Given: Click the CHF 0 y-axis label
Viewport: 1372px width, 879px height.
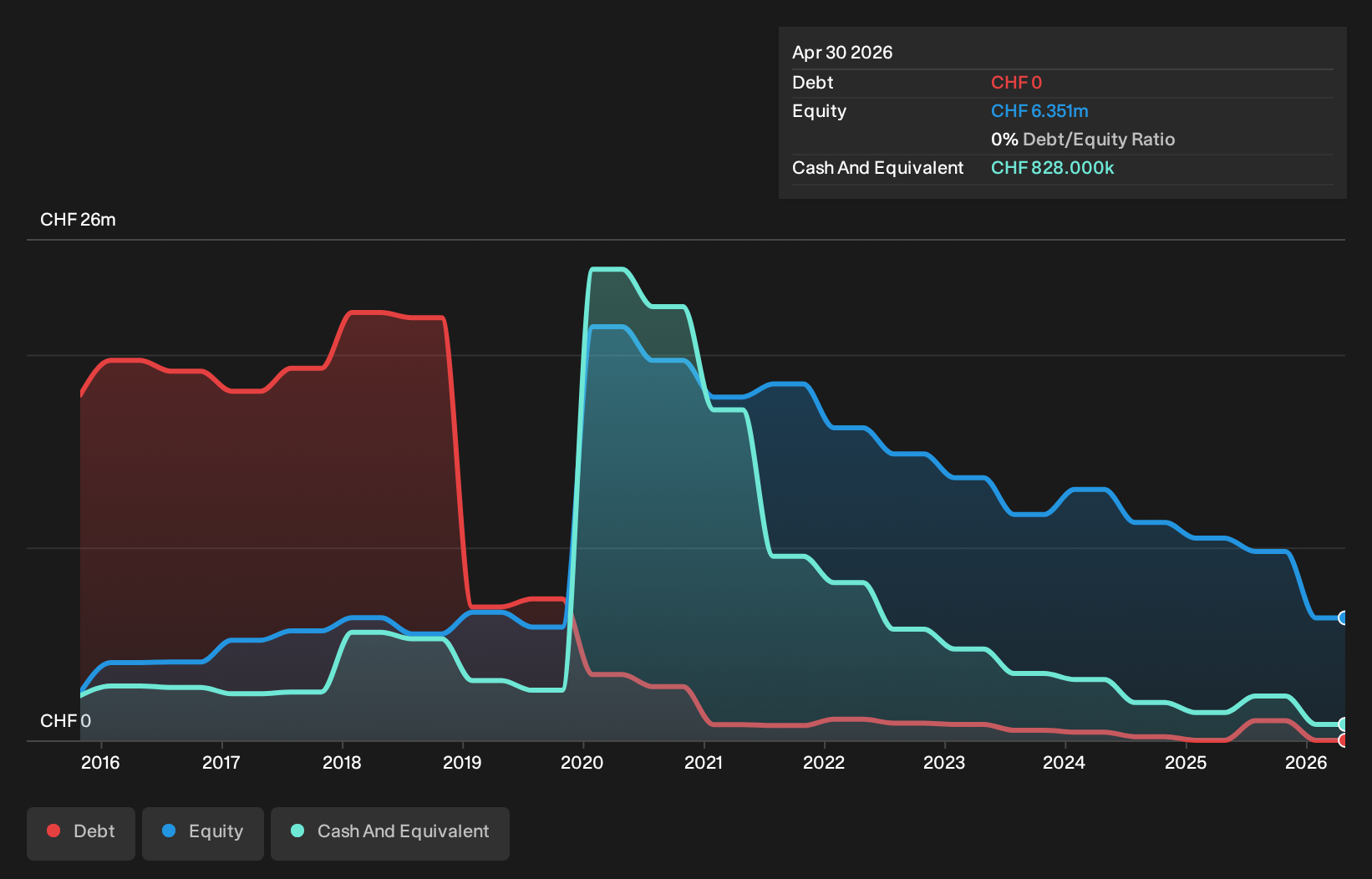Looking at the screenshot, I should point(65,720).
